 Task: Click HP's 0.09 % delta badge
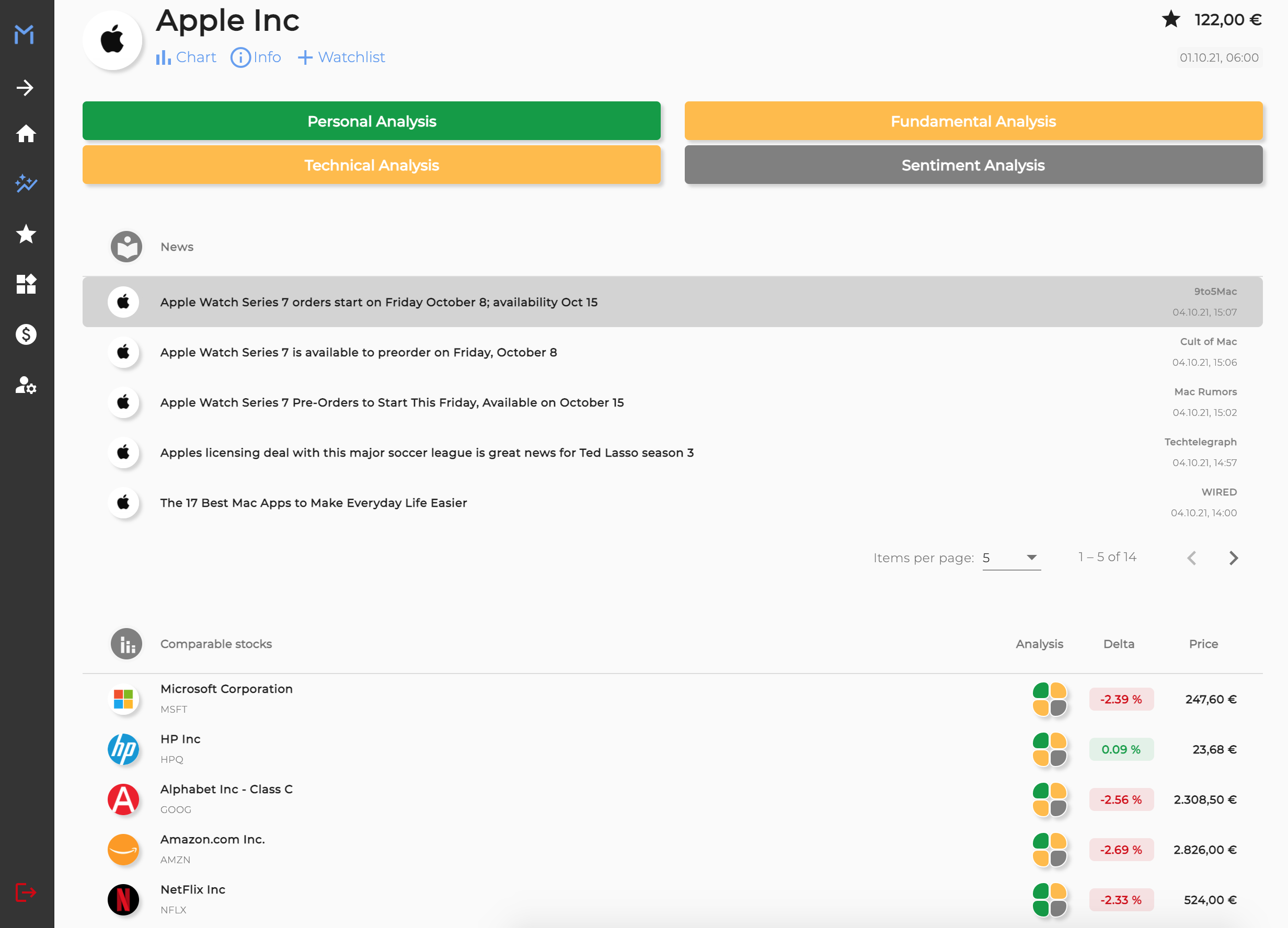click(1121, 749)
